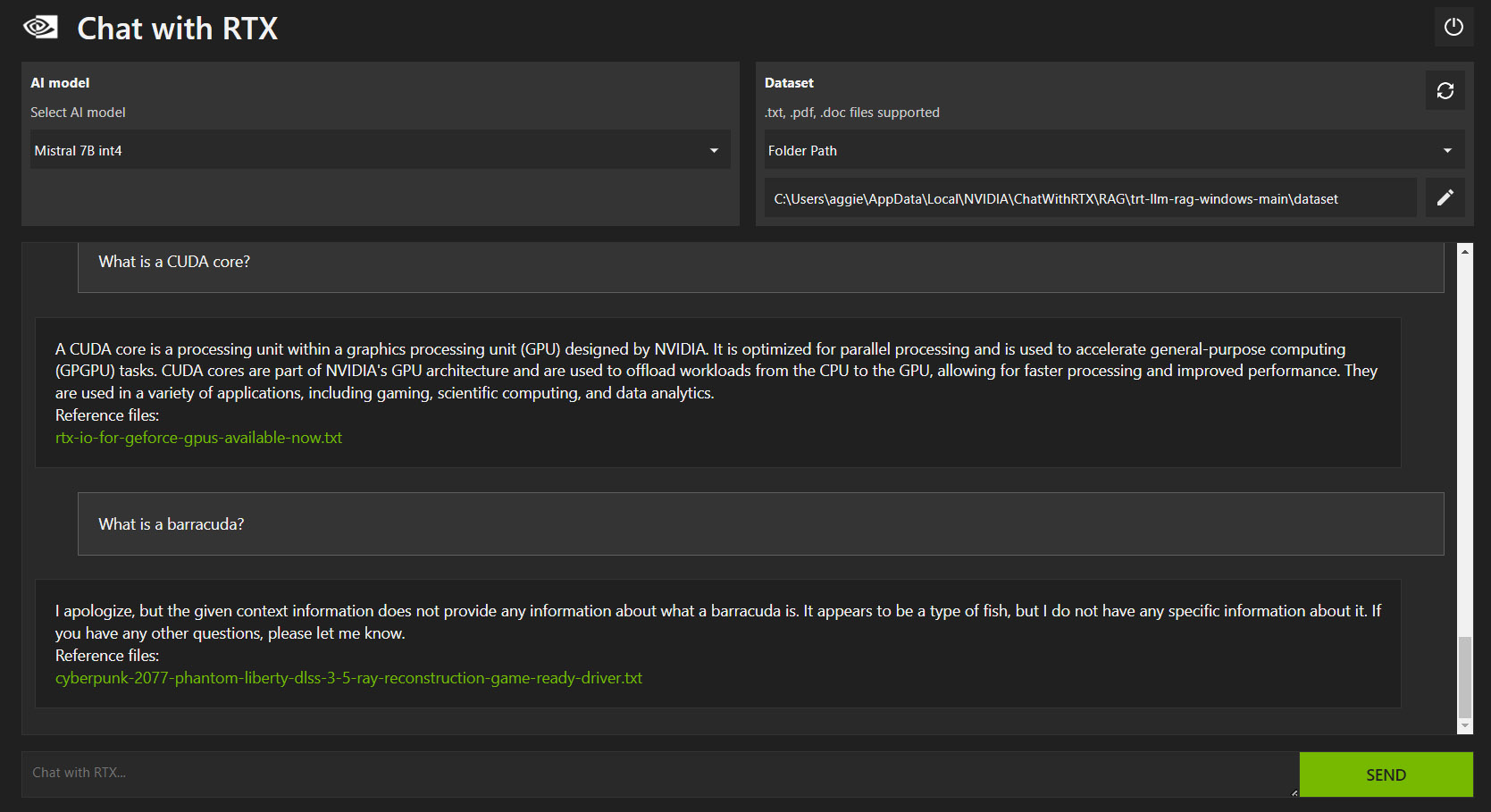This screenshot has height=812, width=1491.
Task: Open the cyberpunk-2077 driver reference file link
Action: tap(348, 678)
